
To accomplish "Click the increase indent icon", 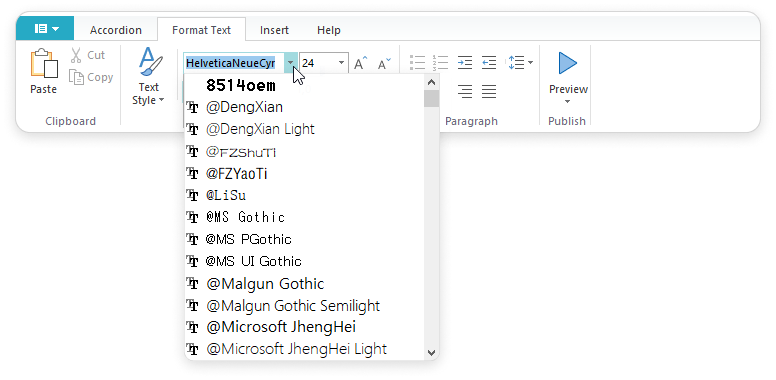I will point(465,63).
